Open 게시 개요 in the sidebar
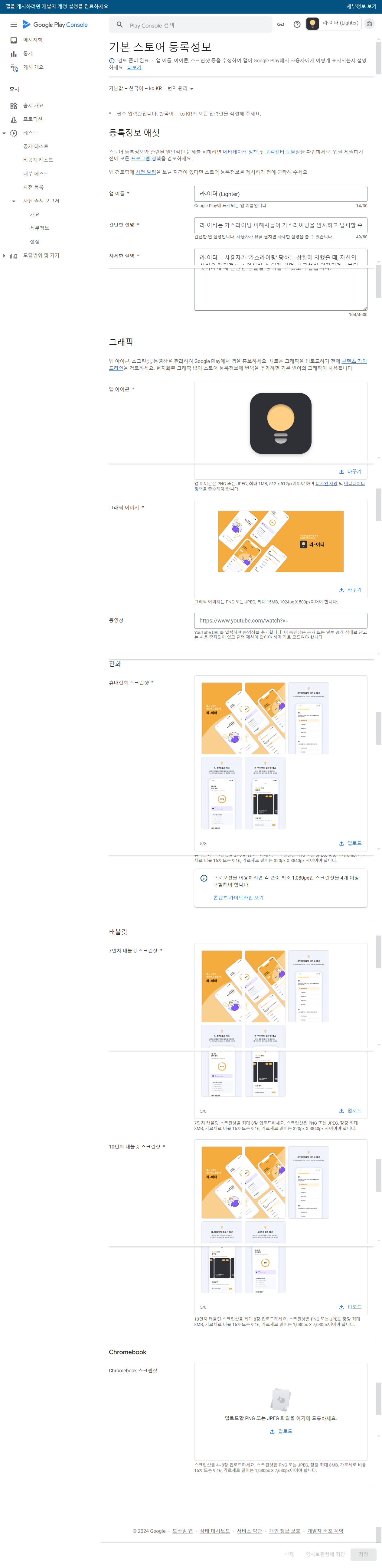This screenshot has height=1568, width=382. tap(34, 67)
